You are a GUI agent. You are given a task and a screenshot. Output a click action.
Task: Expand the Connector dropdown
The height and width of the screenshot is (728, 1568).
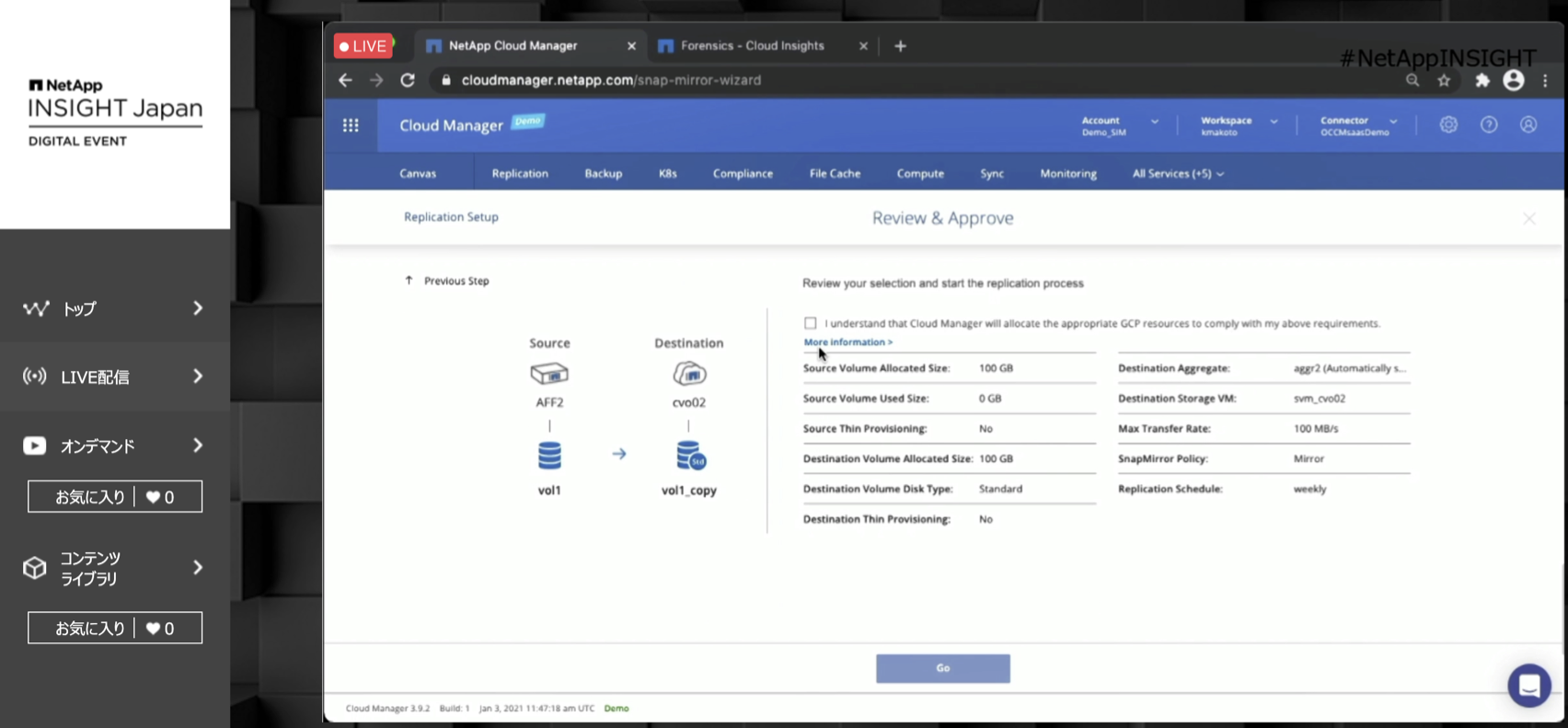(x=1393, y=121)
